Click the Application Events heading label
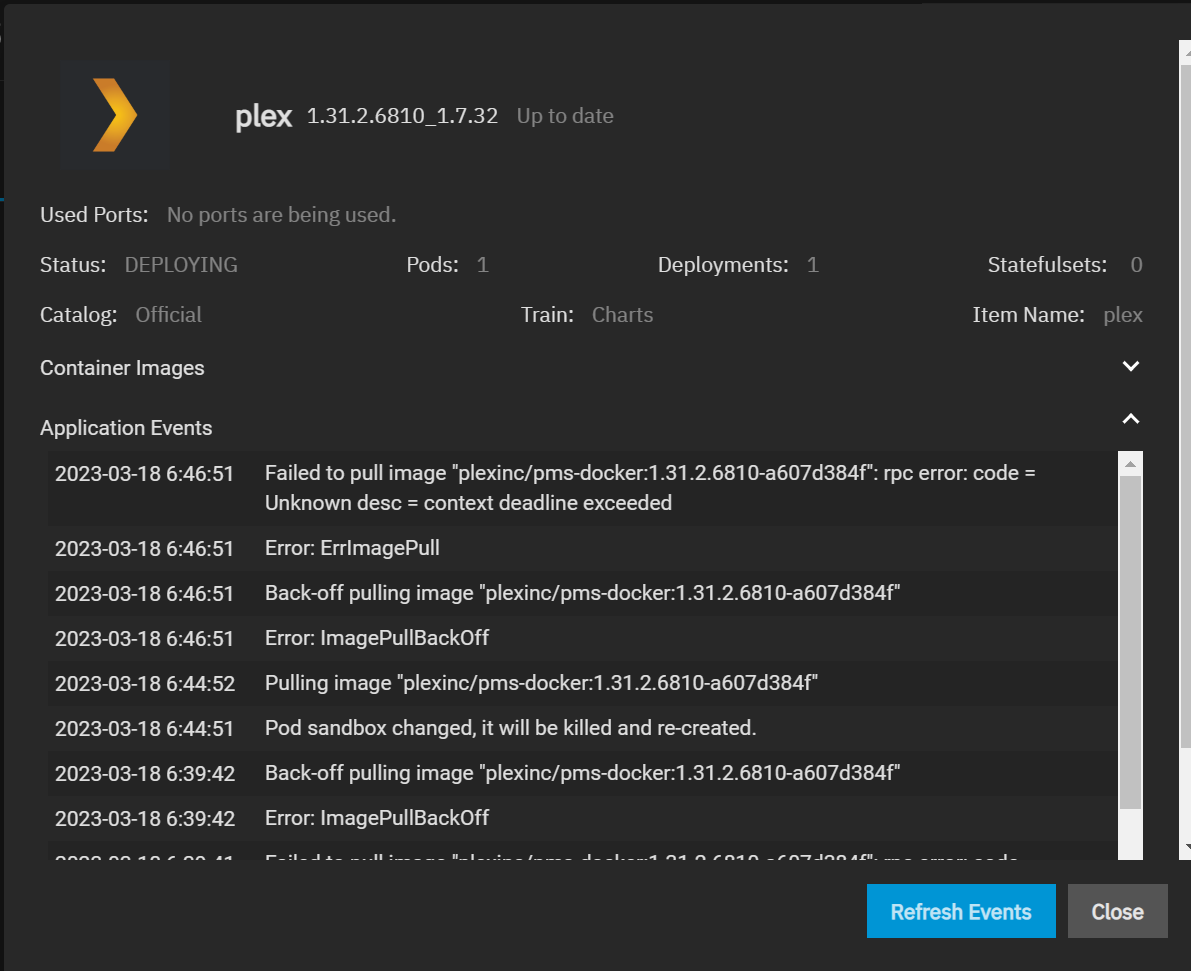This screenshot has height=971, width=1191. (126, 428)
